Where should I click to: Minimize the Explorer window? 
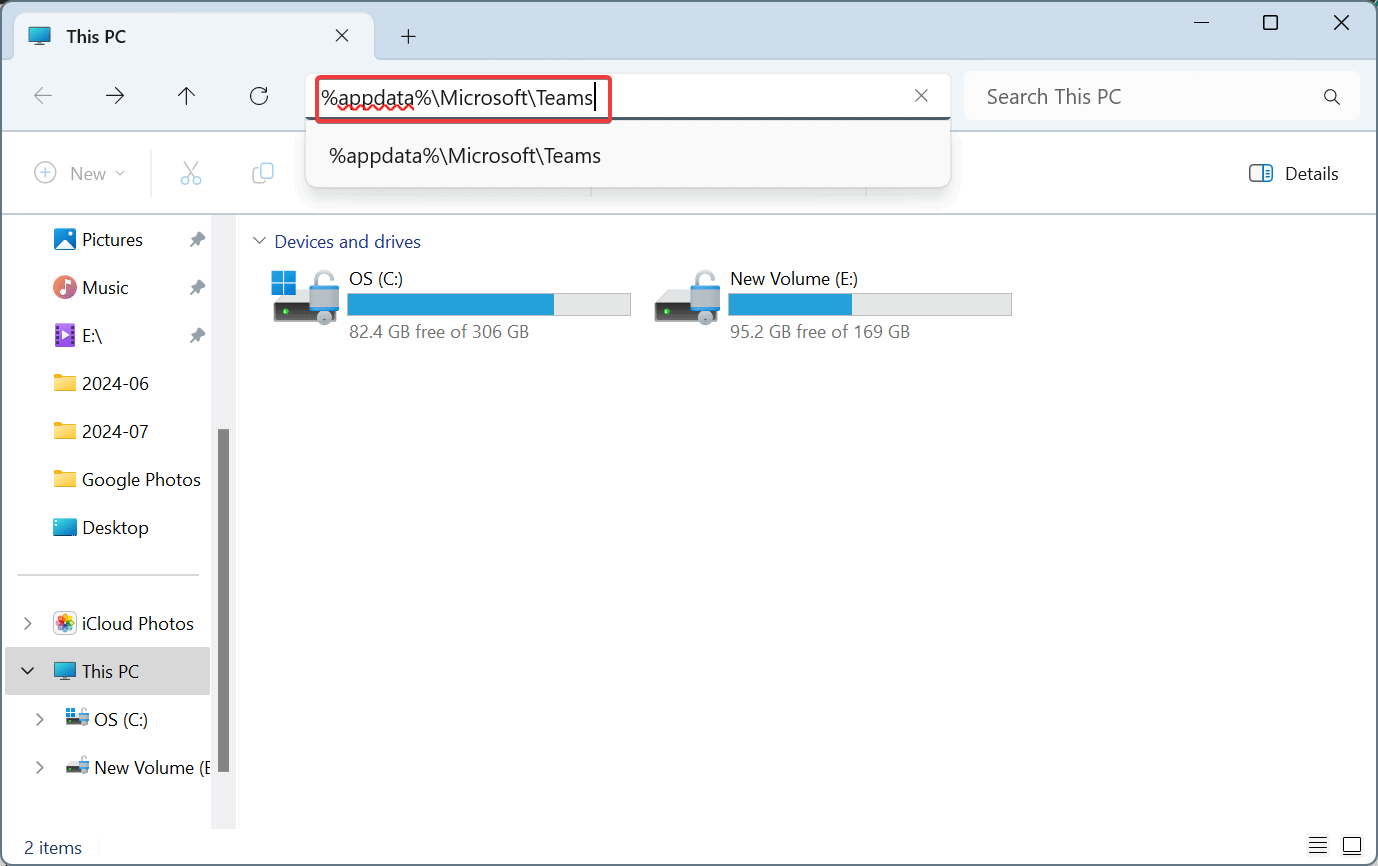point(1200,22)
